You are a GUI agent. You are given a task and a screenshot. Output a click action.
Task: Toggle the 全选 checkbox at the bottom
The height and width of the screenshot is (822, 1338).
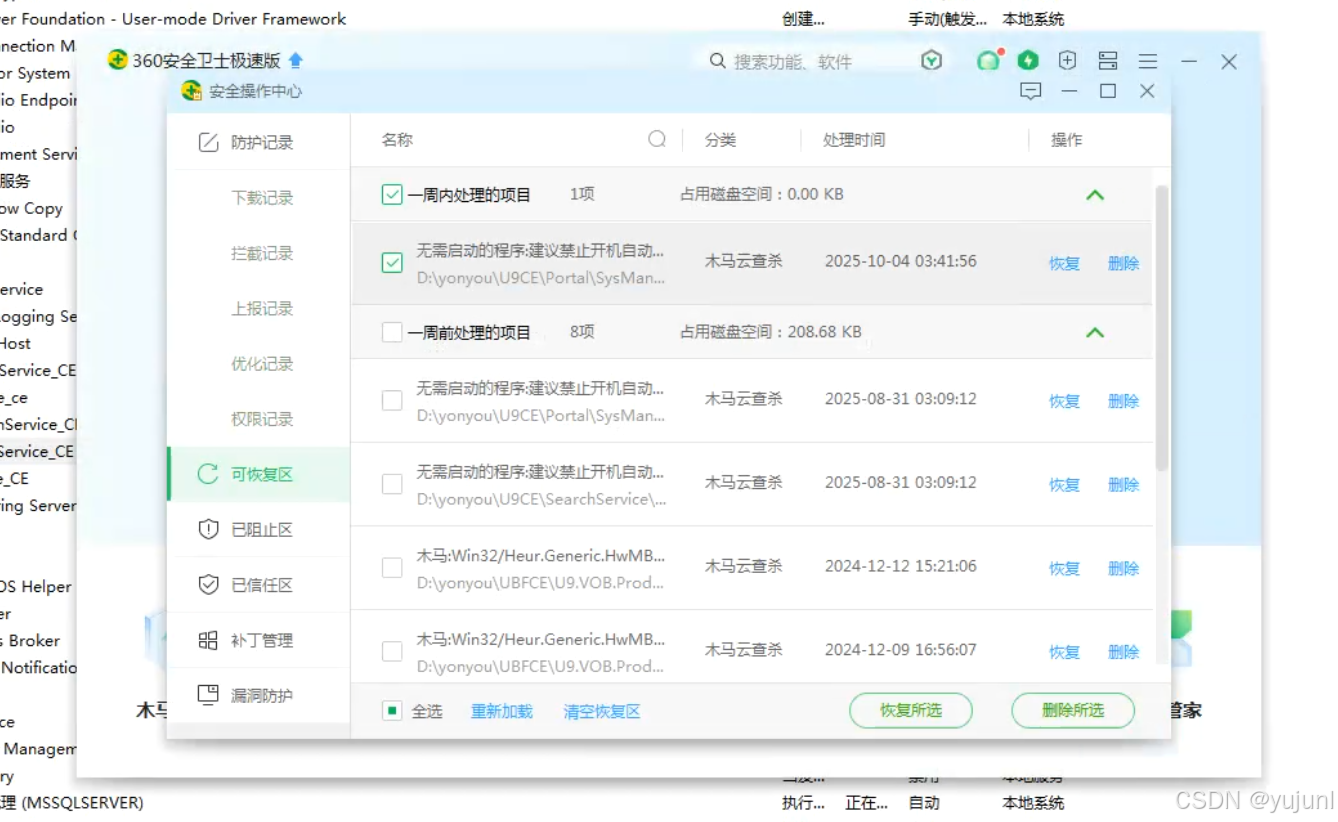pyautogui.click(x=392, y=711)
